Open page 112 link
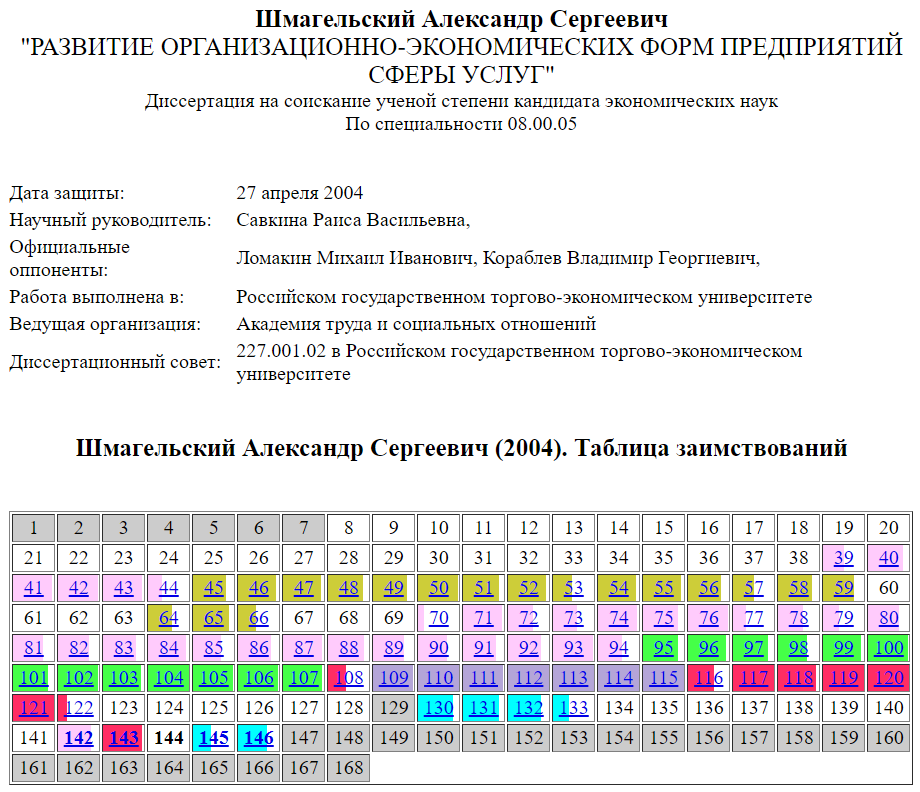This screenshot has height=792, width=920. 529,677
